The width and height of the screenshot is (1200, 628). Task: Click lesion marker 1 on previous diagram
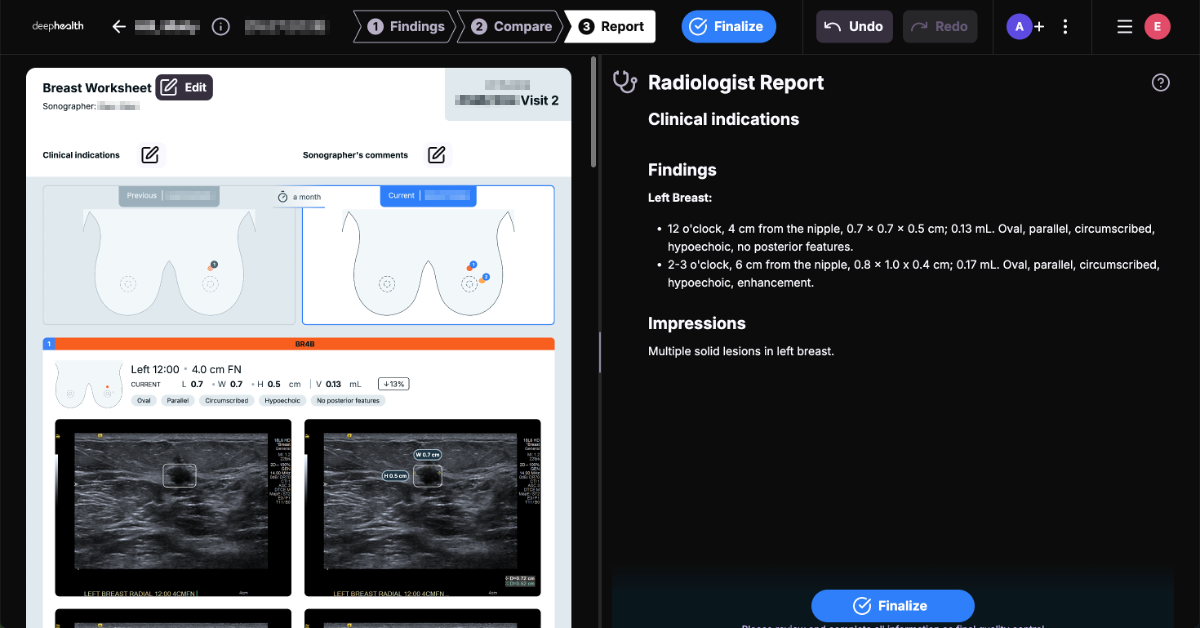coord(213,265)
